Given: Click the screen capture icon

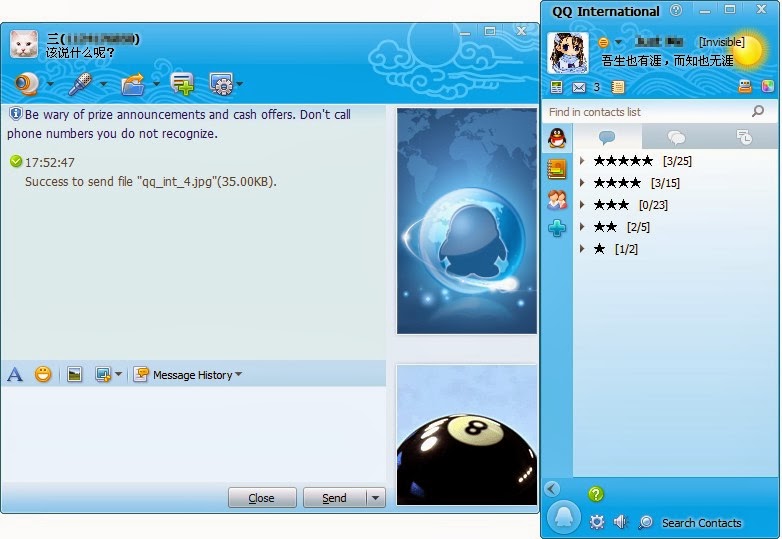Looking at the screenshot, I should click(x=103, y=374).
